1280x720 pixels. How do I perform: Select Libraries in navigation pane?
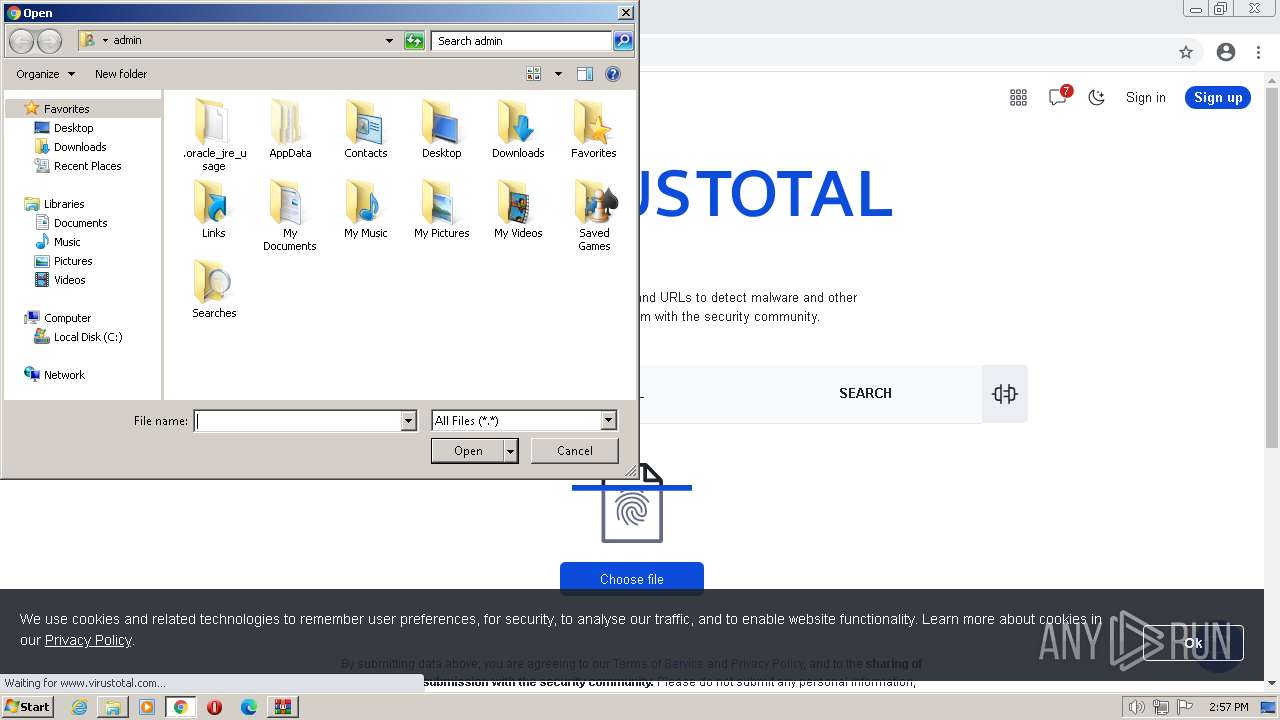tap(63, 204)
